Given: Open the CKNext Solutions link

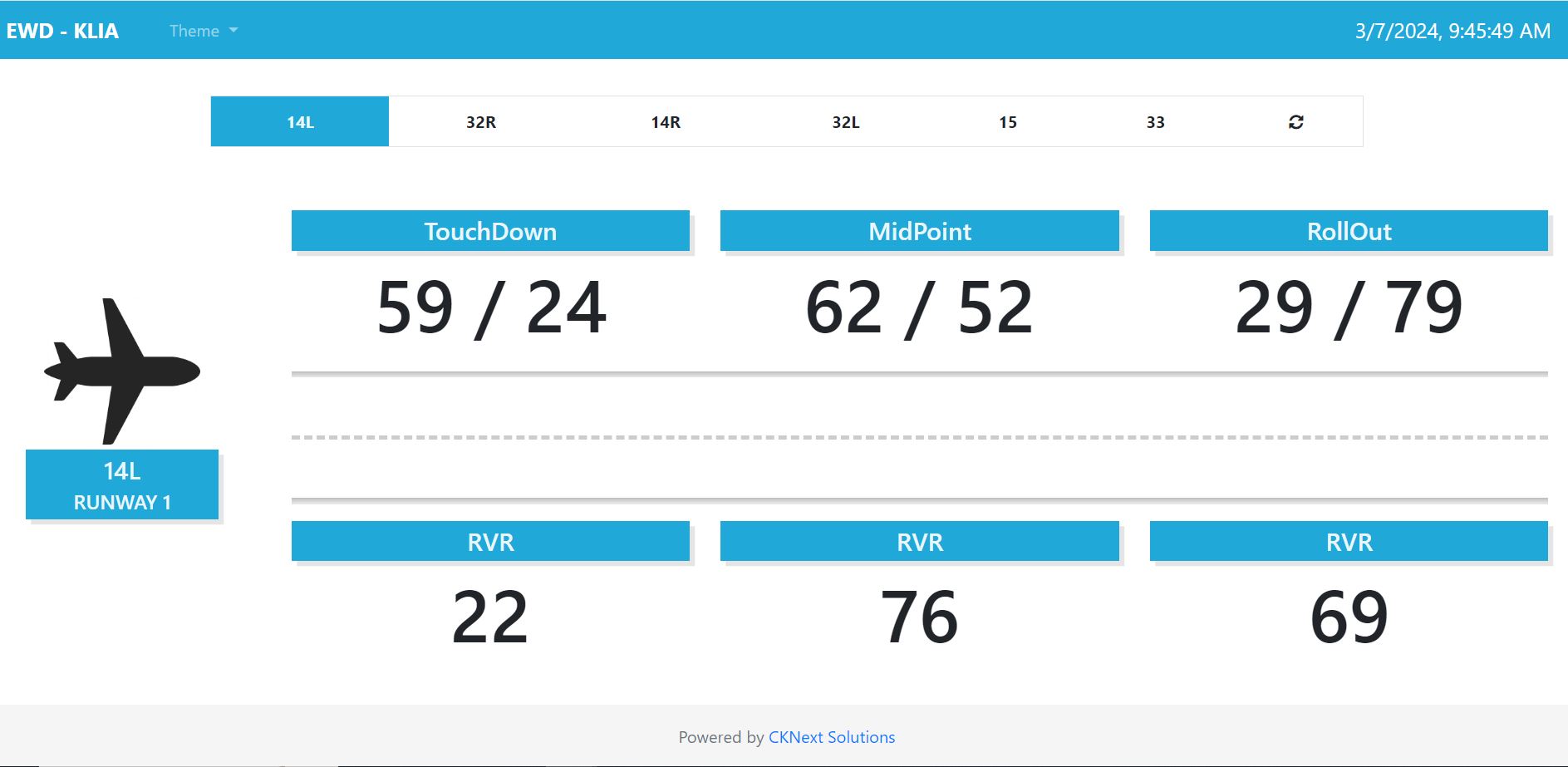Looking at the screenshot, I should click(x=831, y=737).
